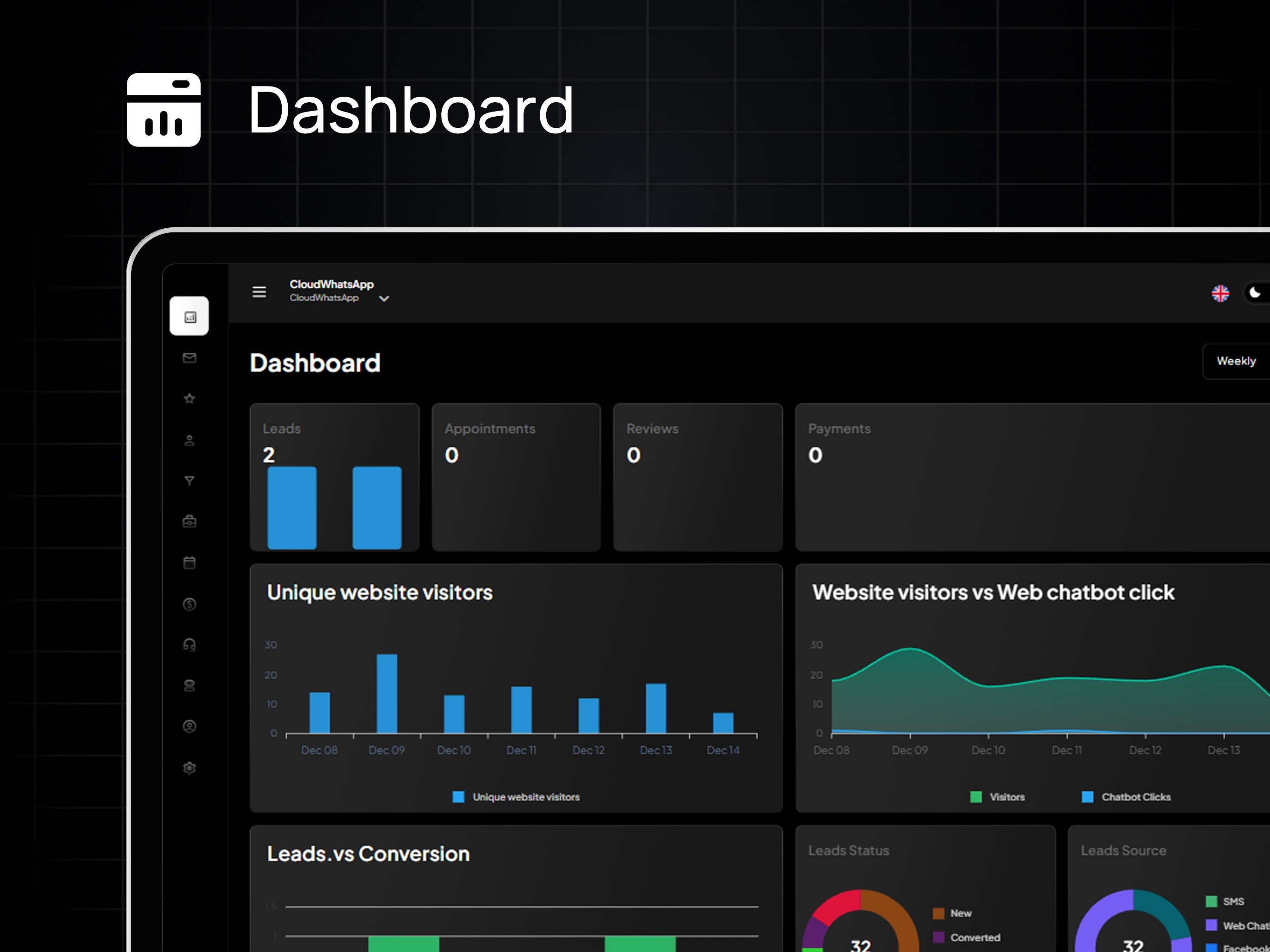This screenshot has width=1270, height=952.
Task: Open the Appointments summary card
Action: point(516,477)
